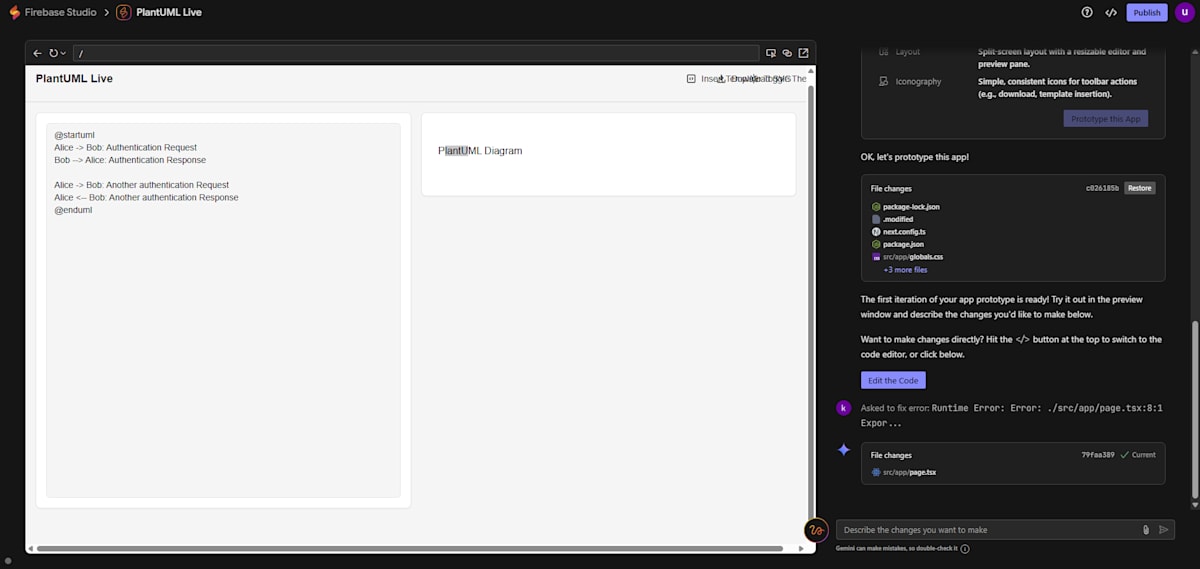Expand the reload options chevron
1200x569 pixels.
tap(64, 53)
